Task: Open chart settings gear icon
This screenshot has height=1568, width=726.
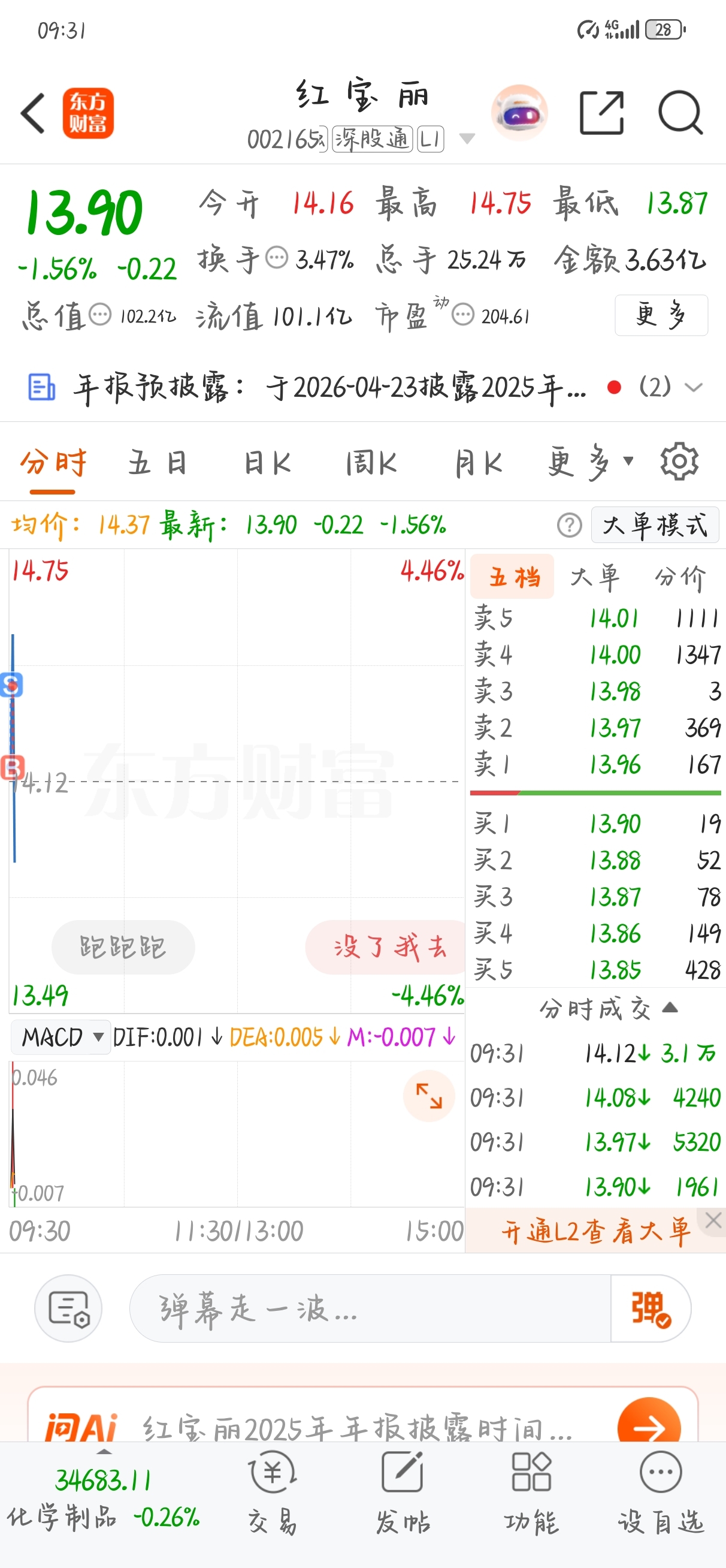Action: point(679,462)
